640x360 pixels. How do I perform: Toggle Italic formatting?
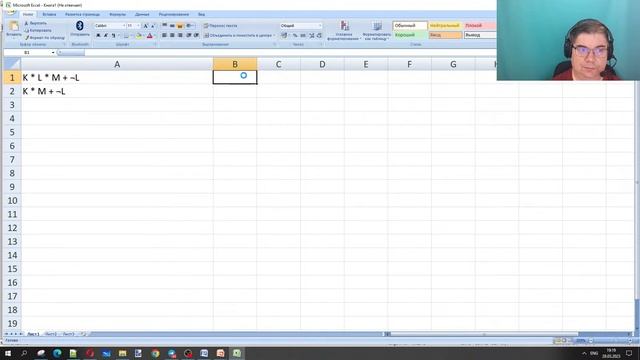tap(106, 36)
